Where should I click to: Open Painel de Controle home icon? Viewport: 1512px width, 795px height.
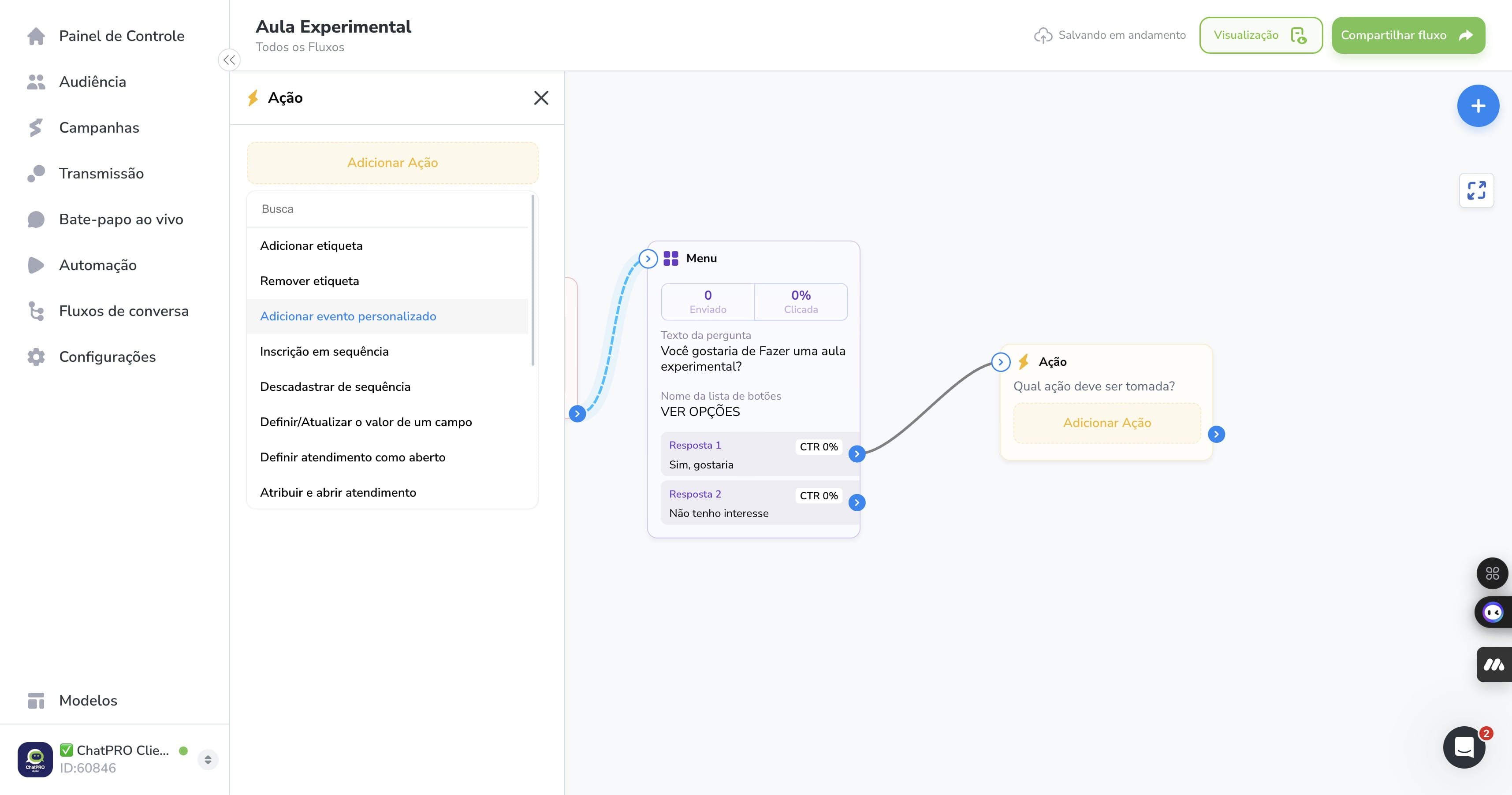click(x=36, y=36)
